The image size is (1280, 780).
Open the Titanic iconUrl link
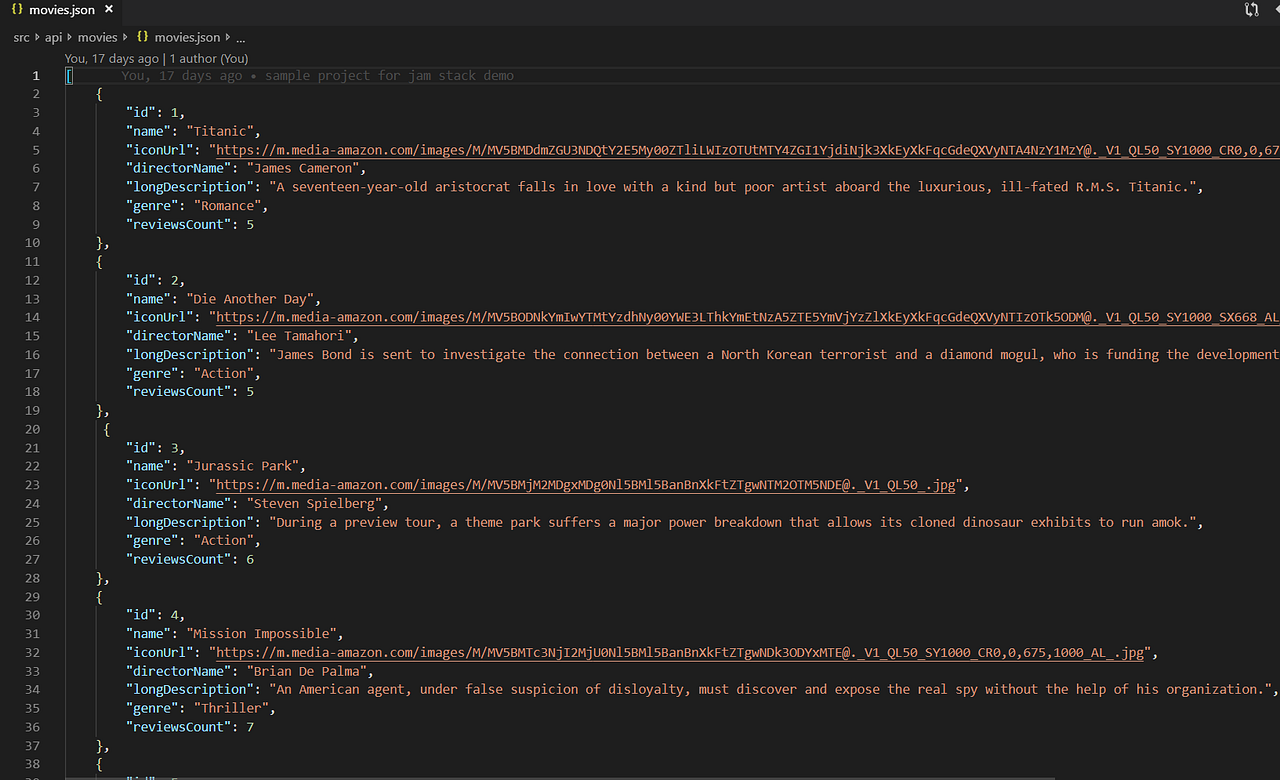click(600, 149)
